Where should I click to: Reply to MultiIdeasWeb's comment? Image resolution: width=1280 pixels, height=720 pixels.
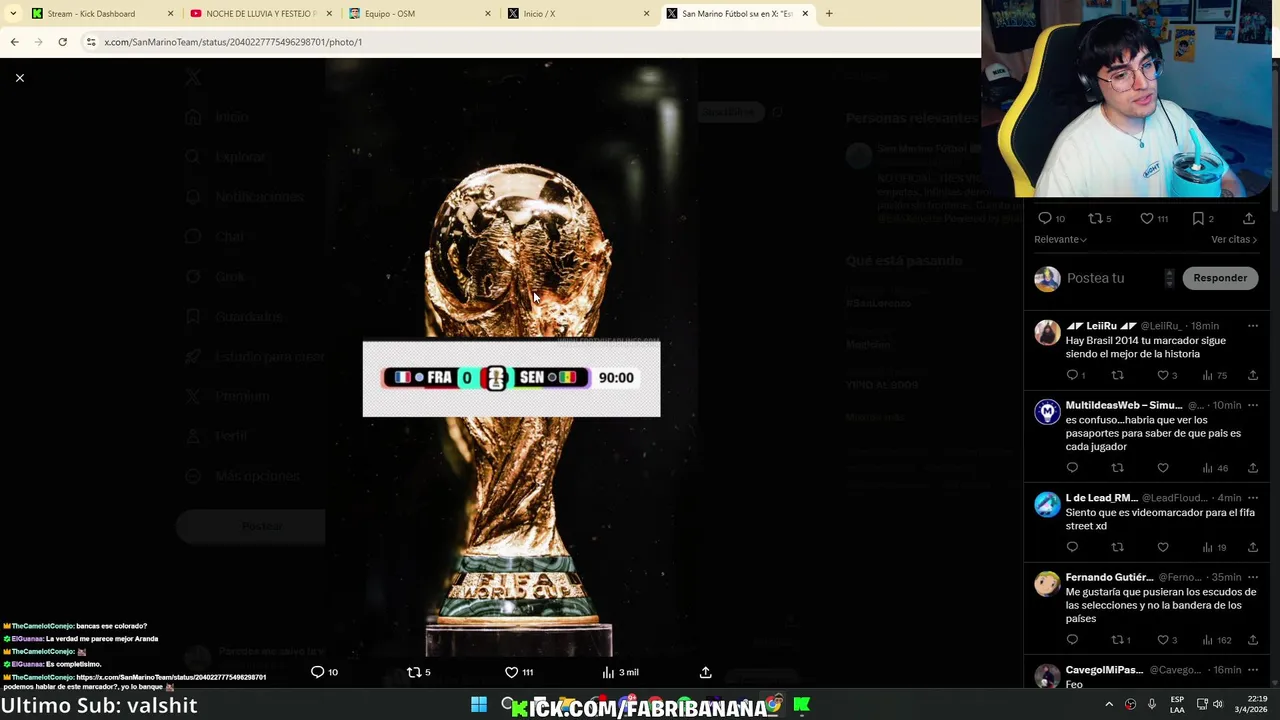(1072, 468)
